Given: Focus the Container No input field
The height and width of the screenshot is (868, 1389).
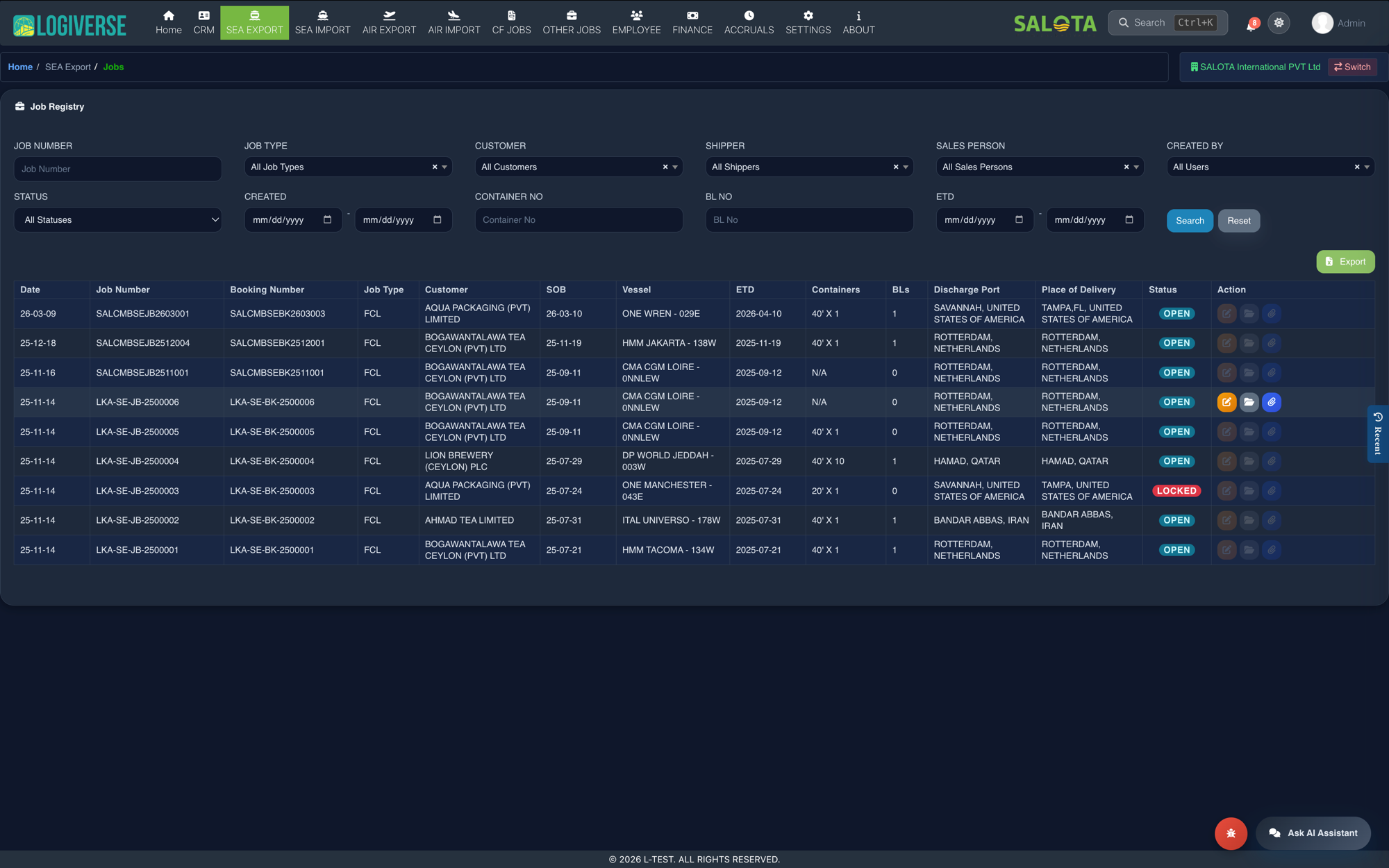Looking at the screenshot, I should (x=579, y=220).
